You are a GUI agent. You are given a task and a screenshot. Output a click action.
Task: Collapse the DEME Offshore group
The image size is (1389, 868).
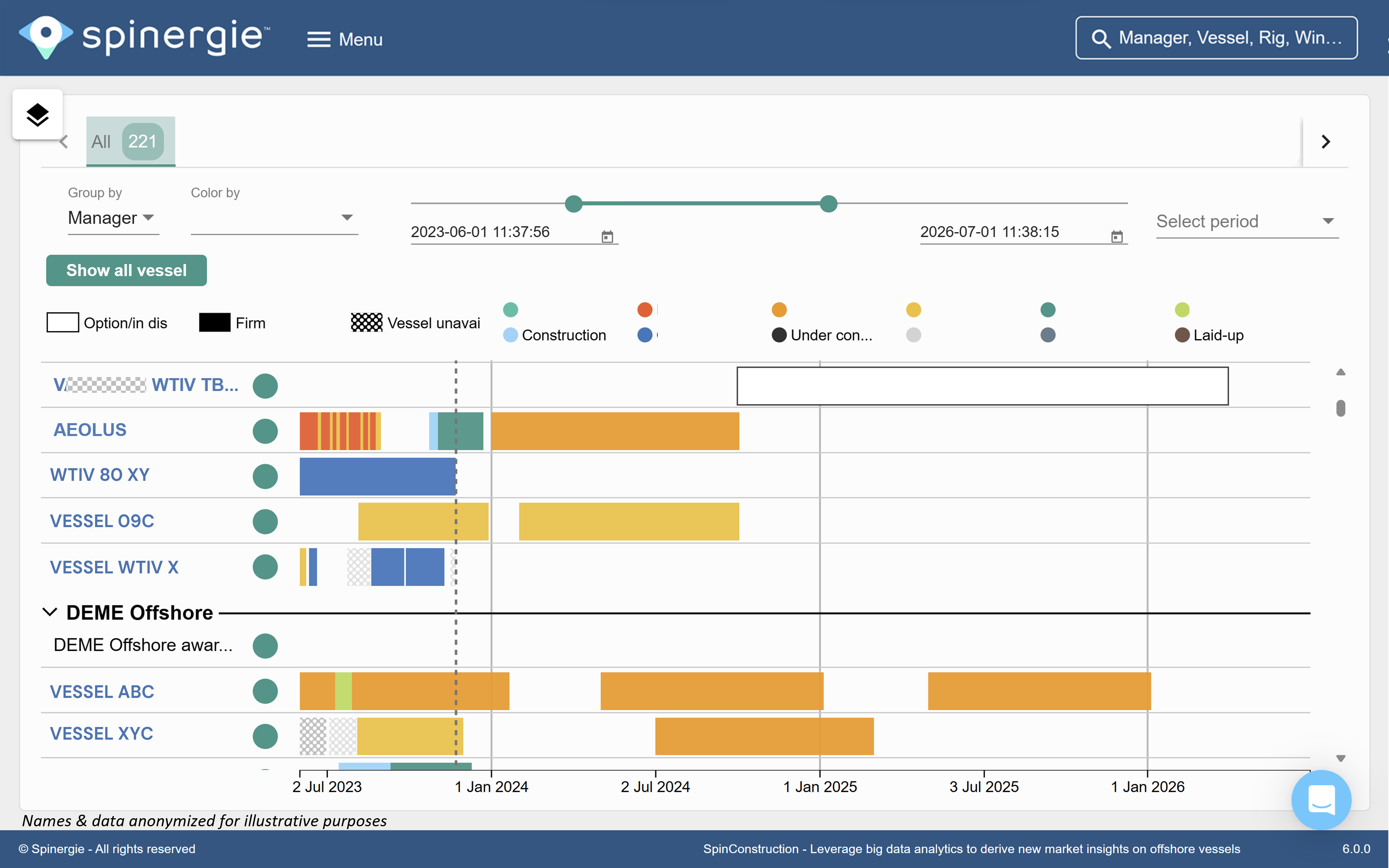[50, 612]
